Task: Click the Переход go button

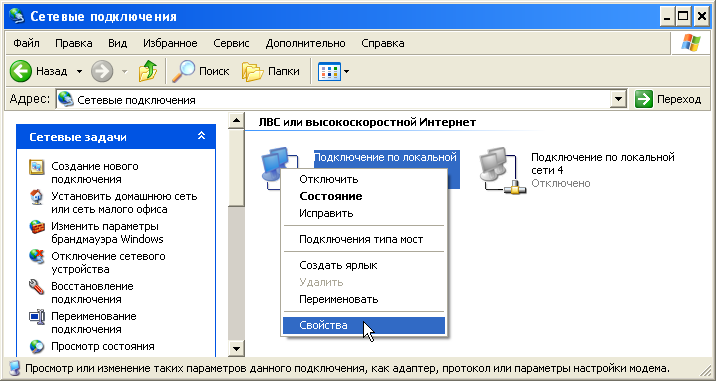Action: [668, 99]
